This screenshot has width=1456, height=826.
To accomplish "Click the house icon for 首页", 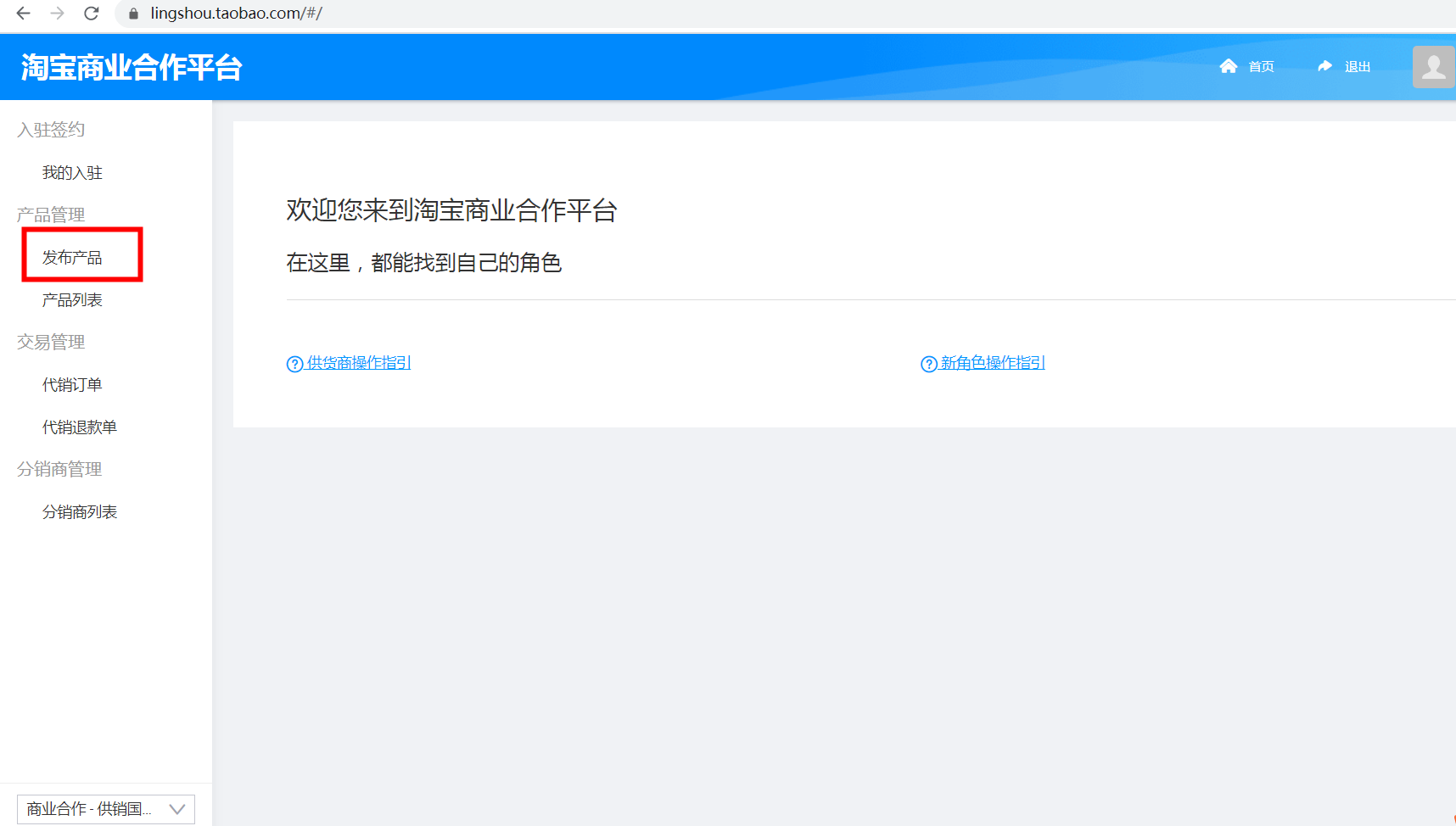I will click(1228, 66).
